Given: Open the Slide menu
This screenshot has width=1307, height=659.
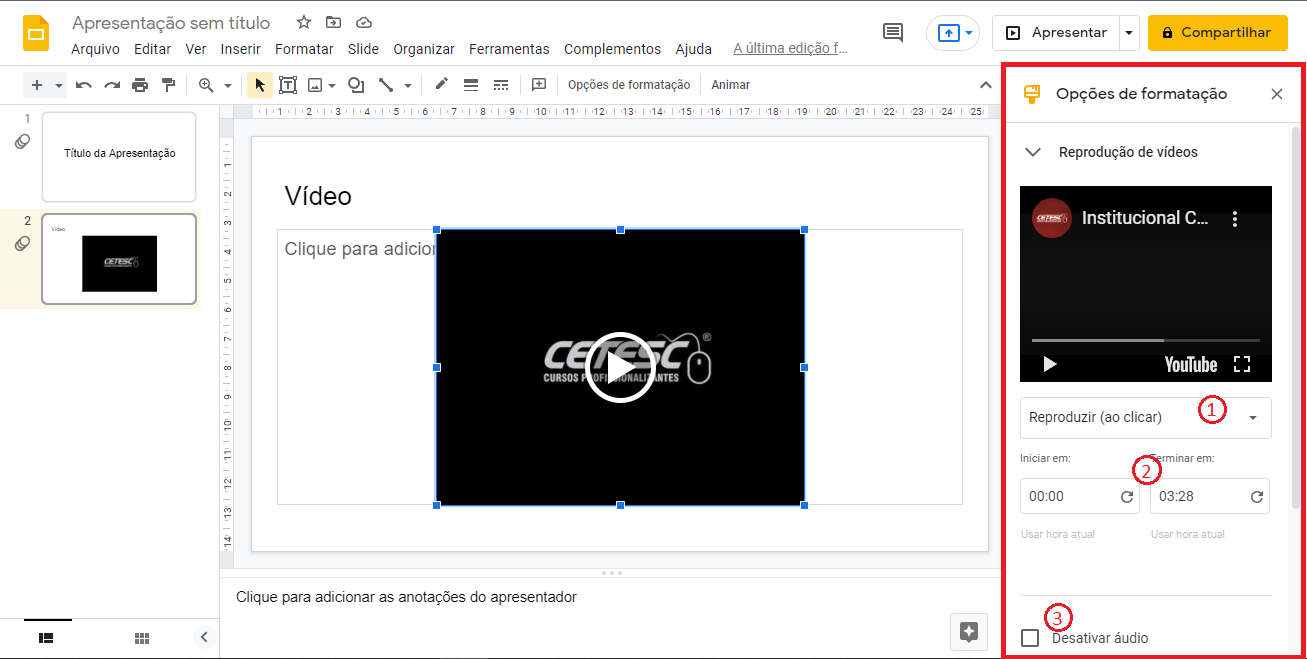Looking at the screenshot, I should pyautogui.click(x=363, y=49).
